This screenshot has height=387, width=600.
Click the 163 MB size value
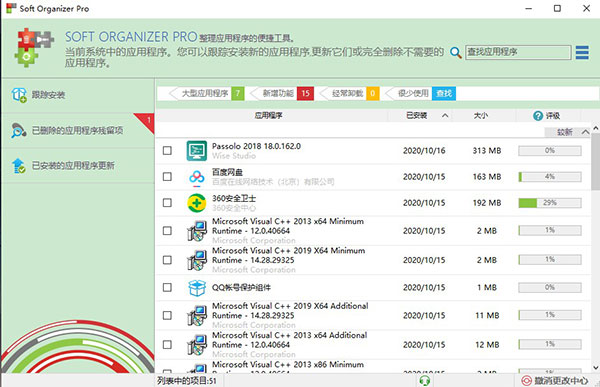[487, 176]
